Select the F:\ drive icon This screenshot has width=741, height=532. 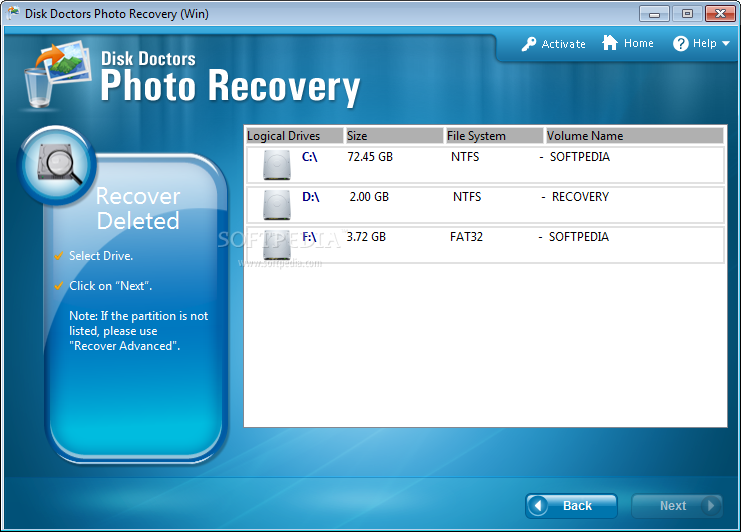(276, 245)
